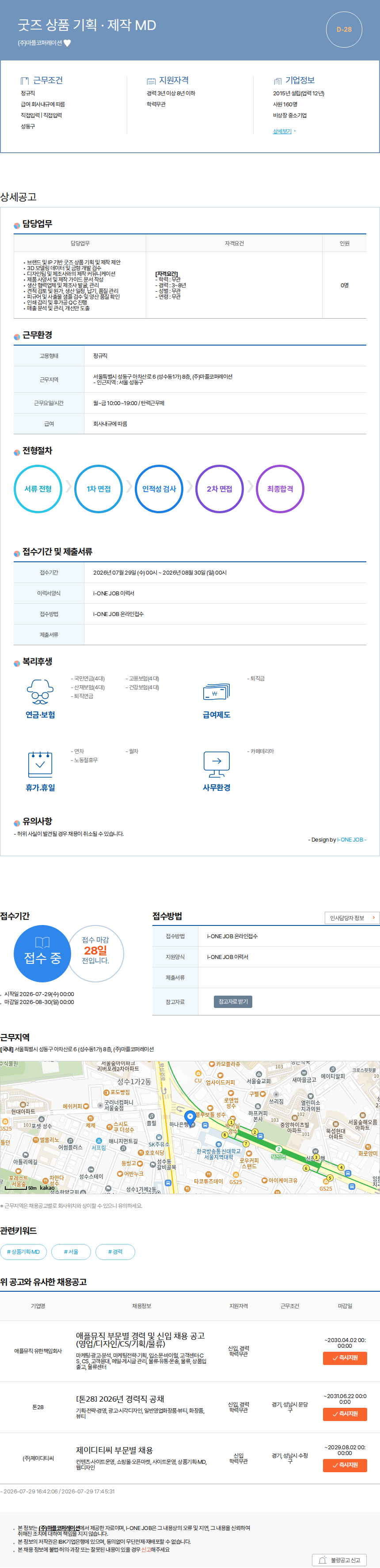The height and width of the screenshot is (1568, 380).
Task: Click 참고자료 받기 download button
Action: click(x=233, y=1001)
